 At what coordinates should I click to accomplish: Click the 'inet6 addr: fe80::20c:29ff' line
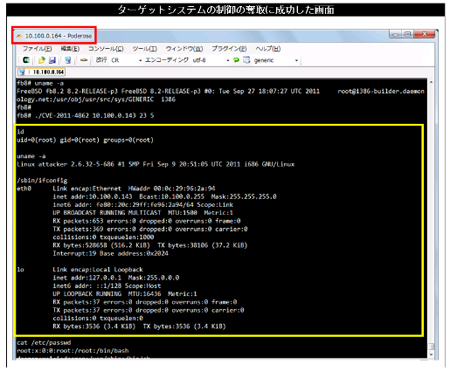click(x=143, y=205)
